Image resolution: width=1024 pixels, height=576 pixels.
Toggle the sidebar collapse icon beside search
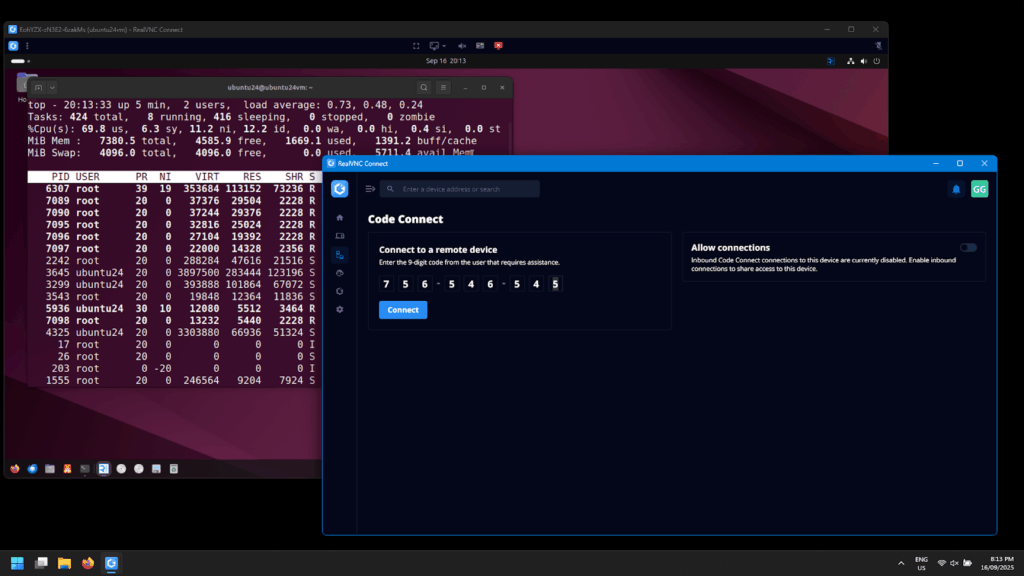pos(370,189)
